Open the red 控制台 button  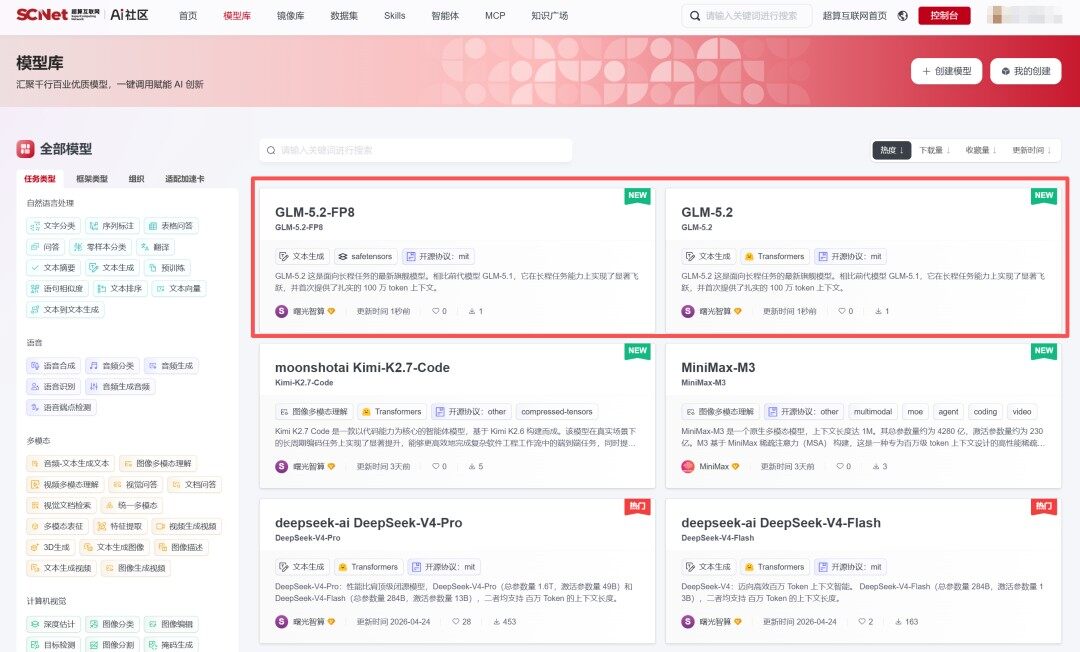tap(944, 16)
